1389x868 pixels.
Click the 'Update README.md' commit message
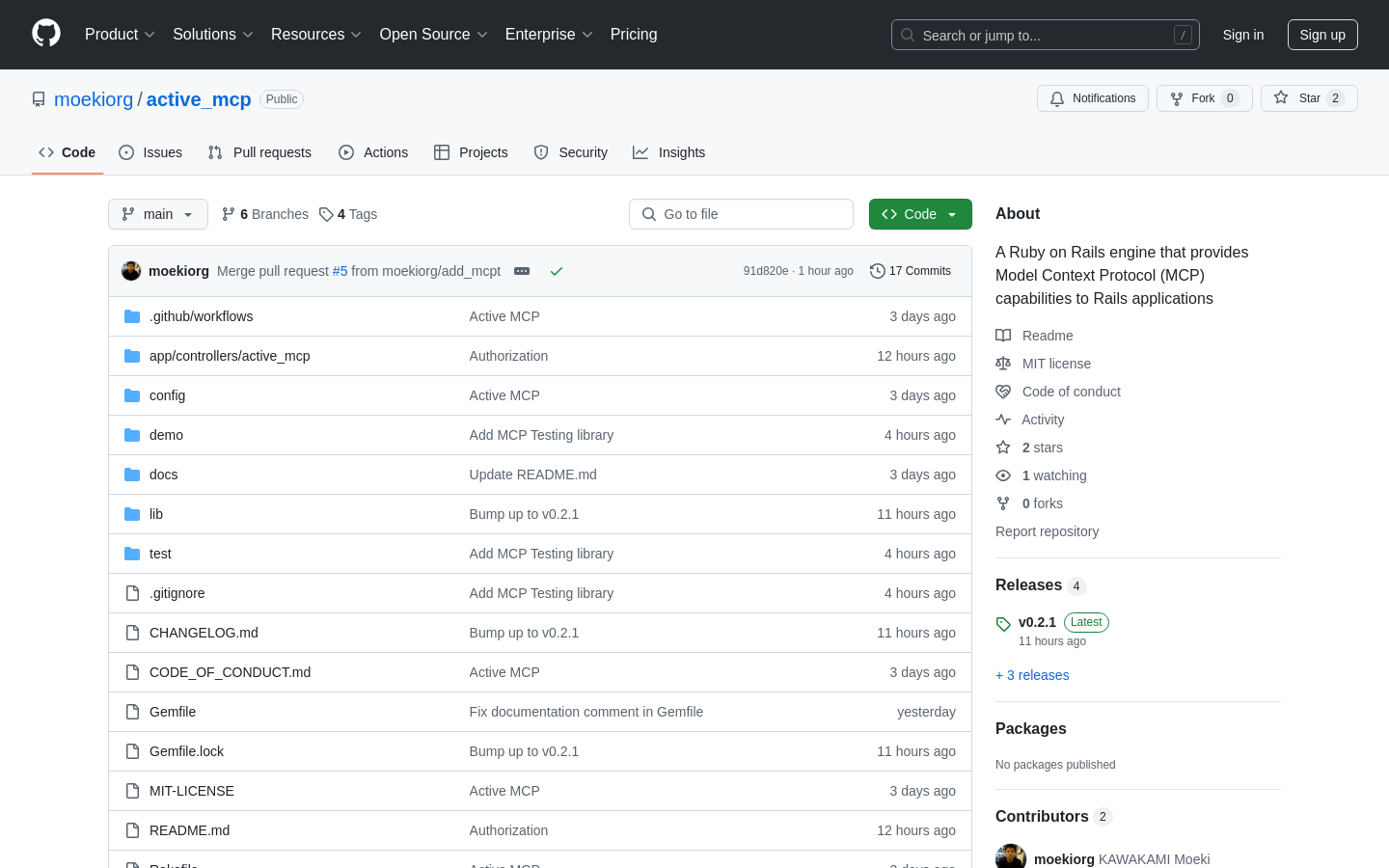533,475
